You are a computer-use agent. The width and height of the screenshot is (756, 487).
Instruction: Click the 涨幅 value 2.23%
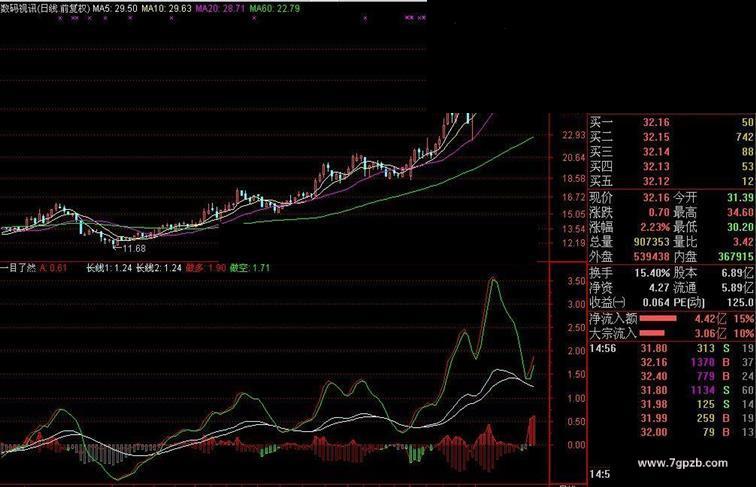655,227
